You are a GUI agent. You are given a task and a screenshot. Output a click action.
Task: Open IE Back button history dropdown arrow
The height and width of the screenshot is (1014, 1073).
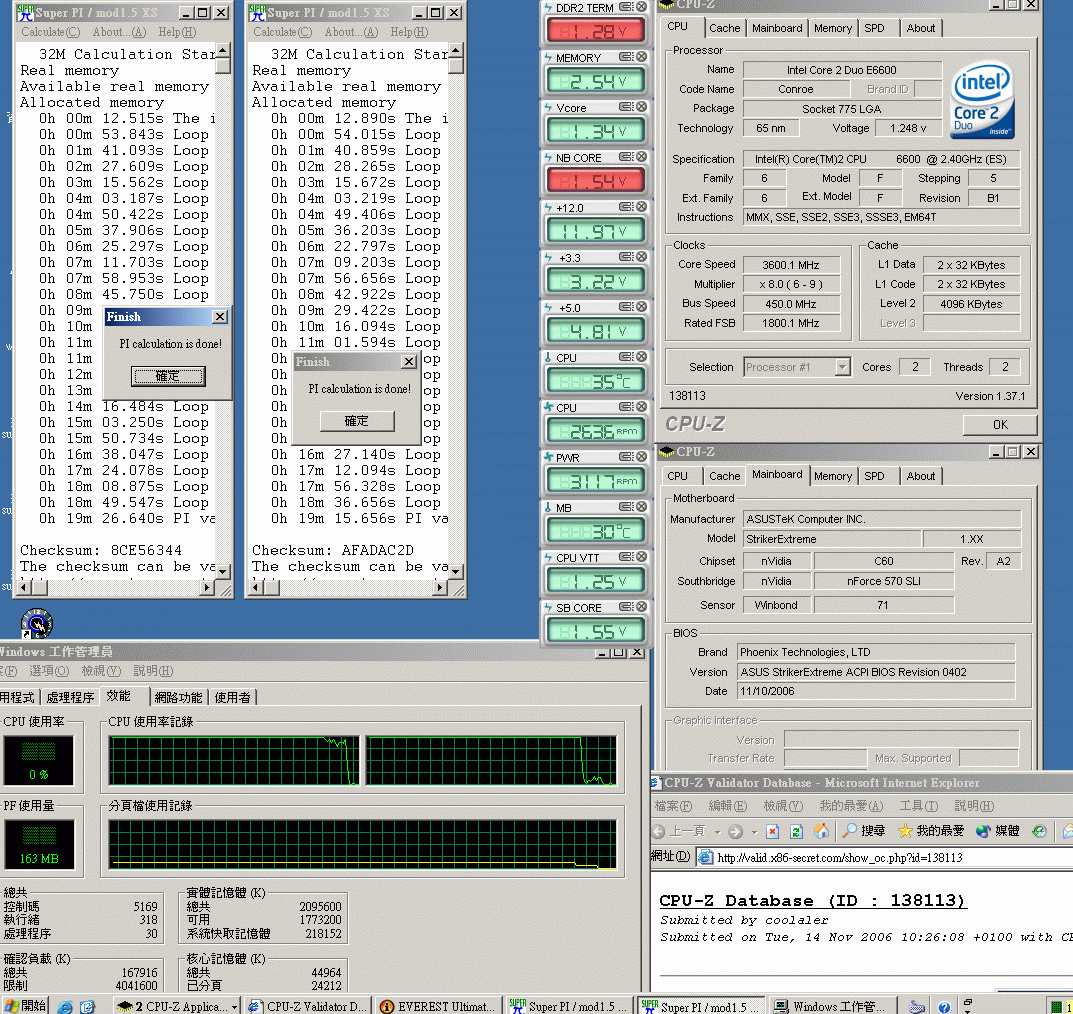point(716,832)
